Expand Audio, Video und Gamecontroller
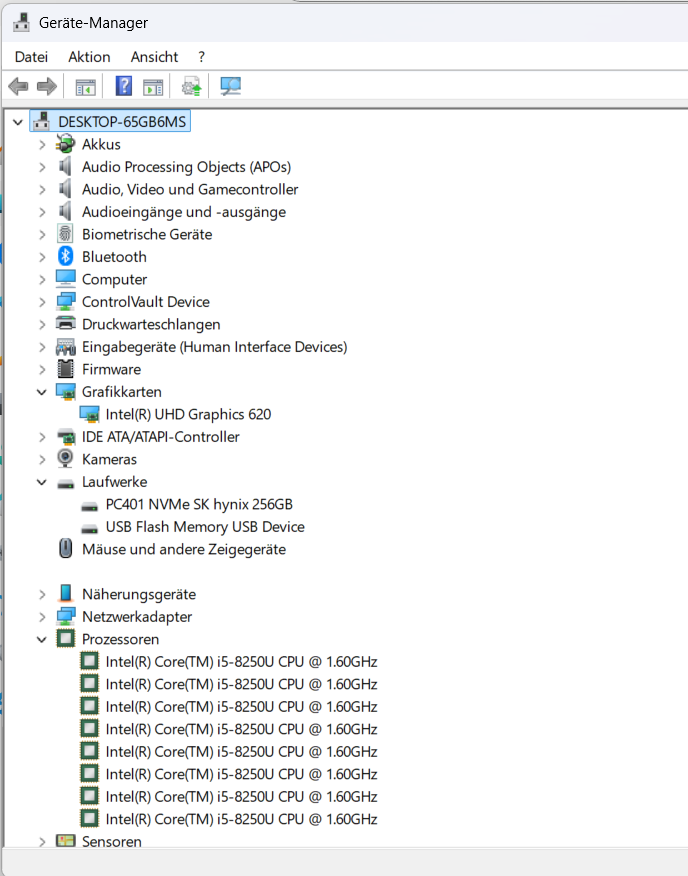The image size is (688, 876). [42, 189]
